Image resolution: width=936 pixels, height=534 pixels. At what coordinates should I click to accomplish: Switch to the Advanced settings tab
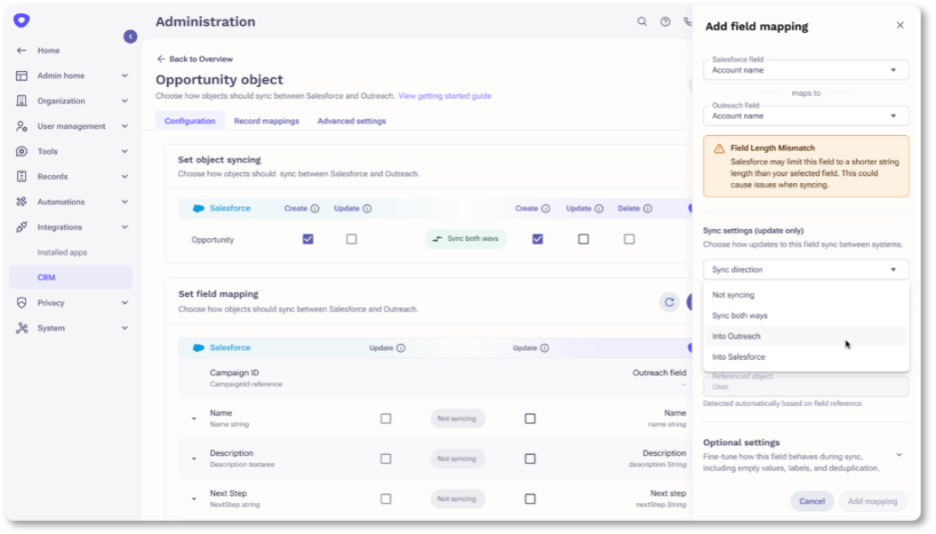[x=352, y=121]
